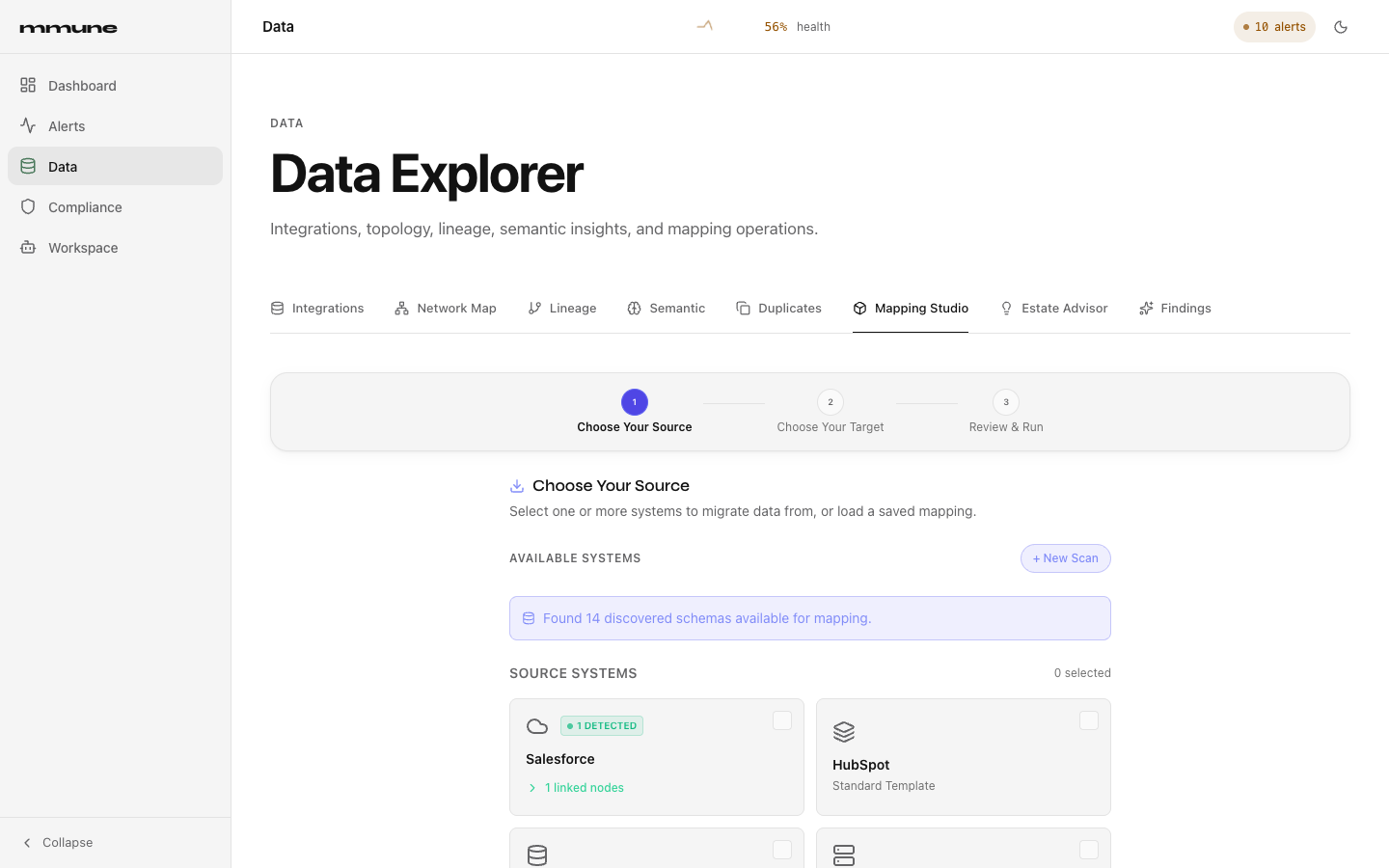Open the Lineage tab
This screenshot has height=868, width=1389.
[x=562, y=309]
